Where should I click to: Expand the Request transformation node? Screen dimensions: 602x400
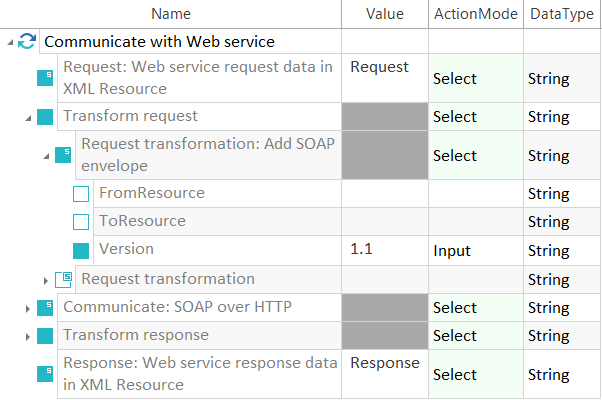(x=46, y=281)
